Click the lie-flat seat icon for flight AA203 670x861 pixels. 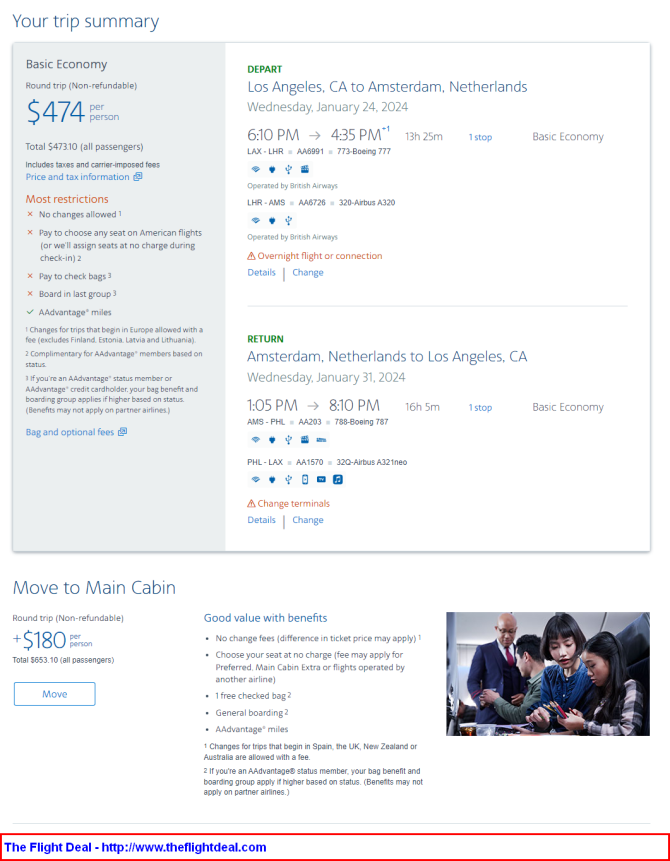[321, 439]
